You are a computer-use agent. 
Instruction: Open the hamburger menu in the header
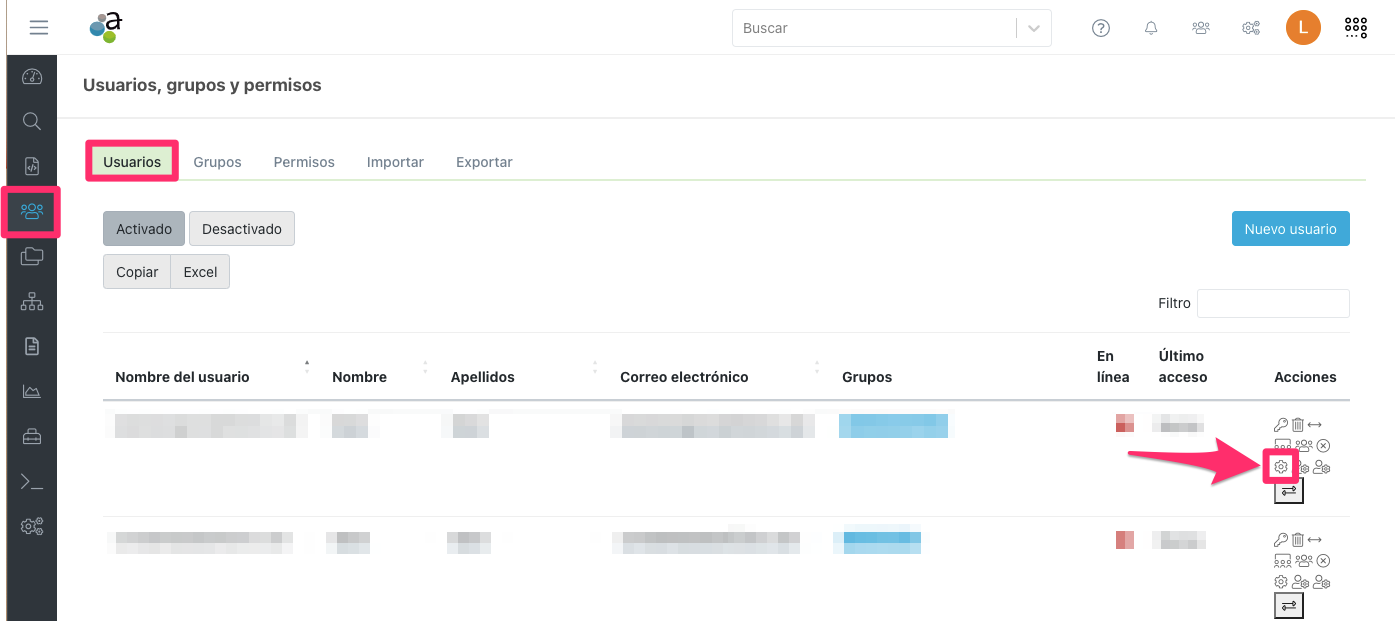pyautogui.click(x=39, y=28)
